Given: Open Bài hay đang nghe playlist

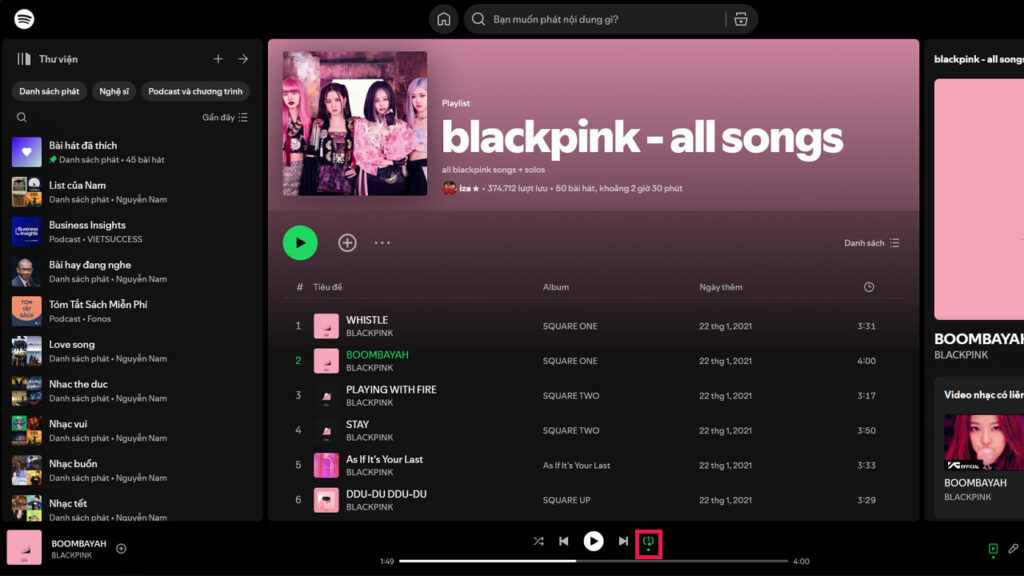Looking at the screenshot, I should (x=131, y=272).
